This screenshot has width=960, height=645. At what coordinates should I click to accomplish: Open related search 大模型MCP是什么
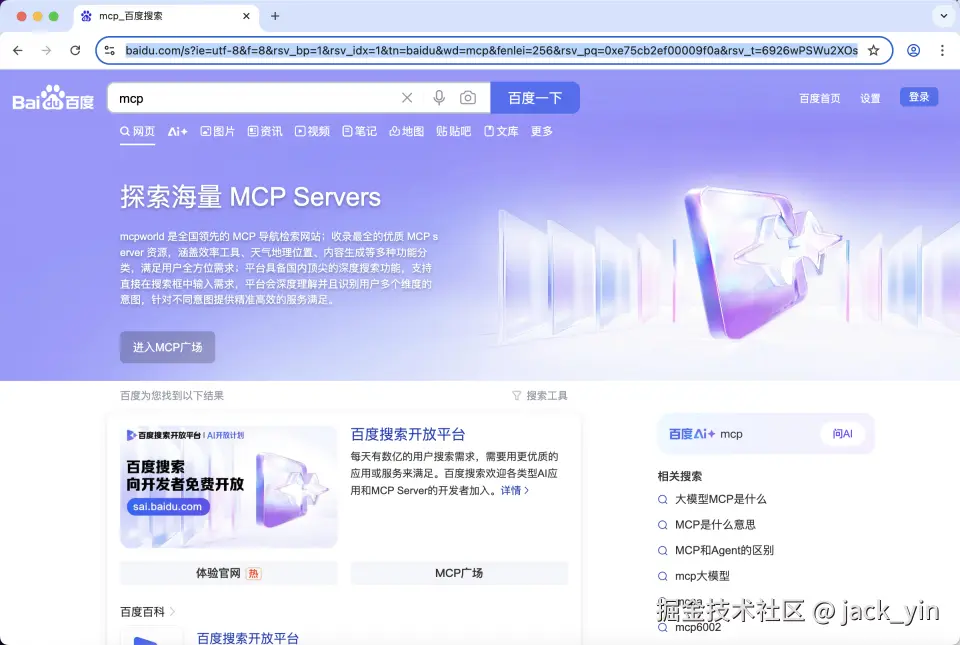pos(721,499)
